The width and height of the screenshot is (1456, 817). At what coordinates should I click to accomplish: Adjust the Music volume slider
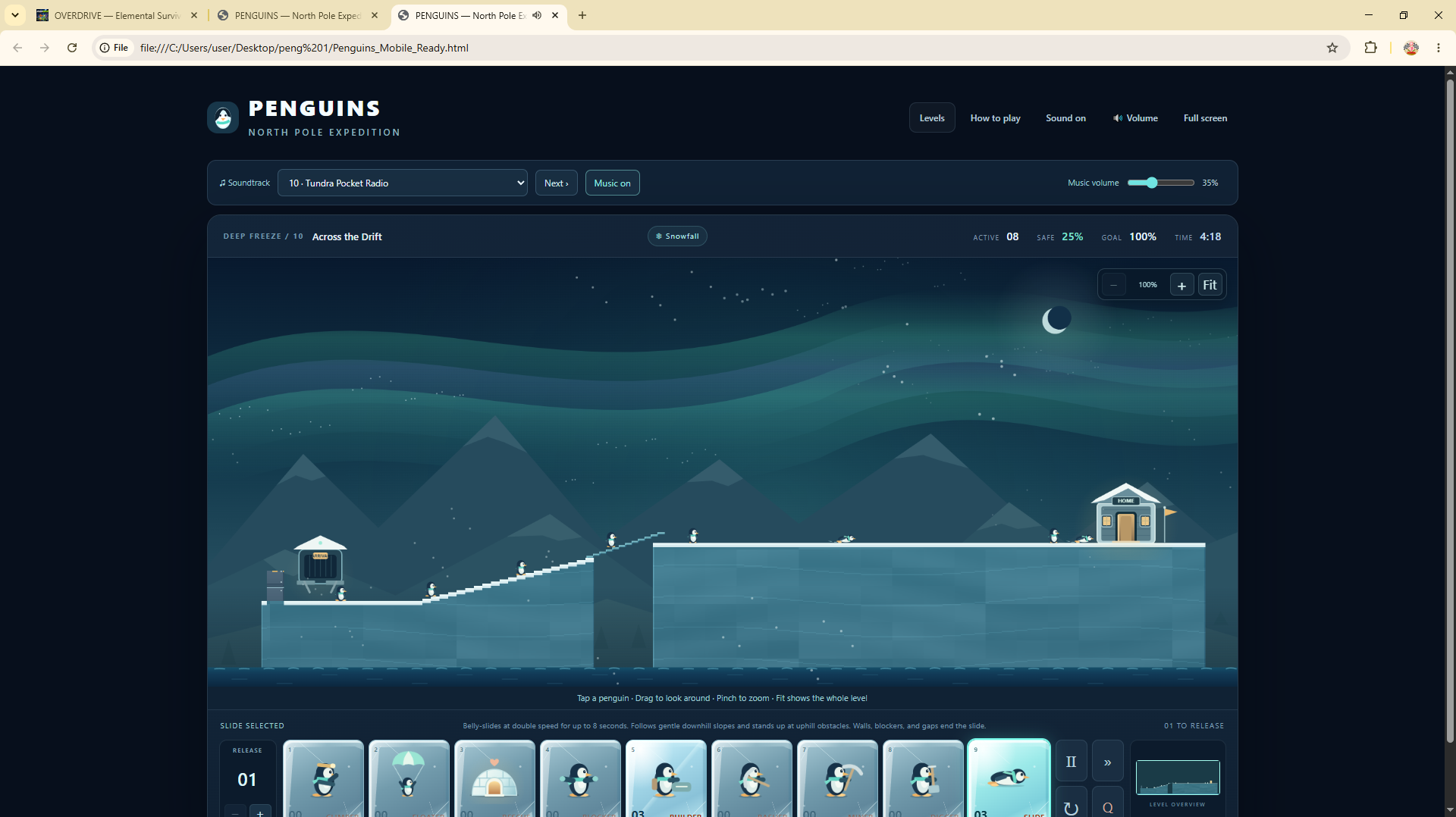tap(1160, 183)
